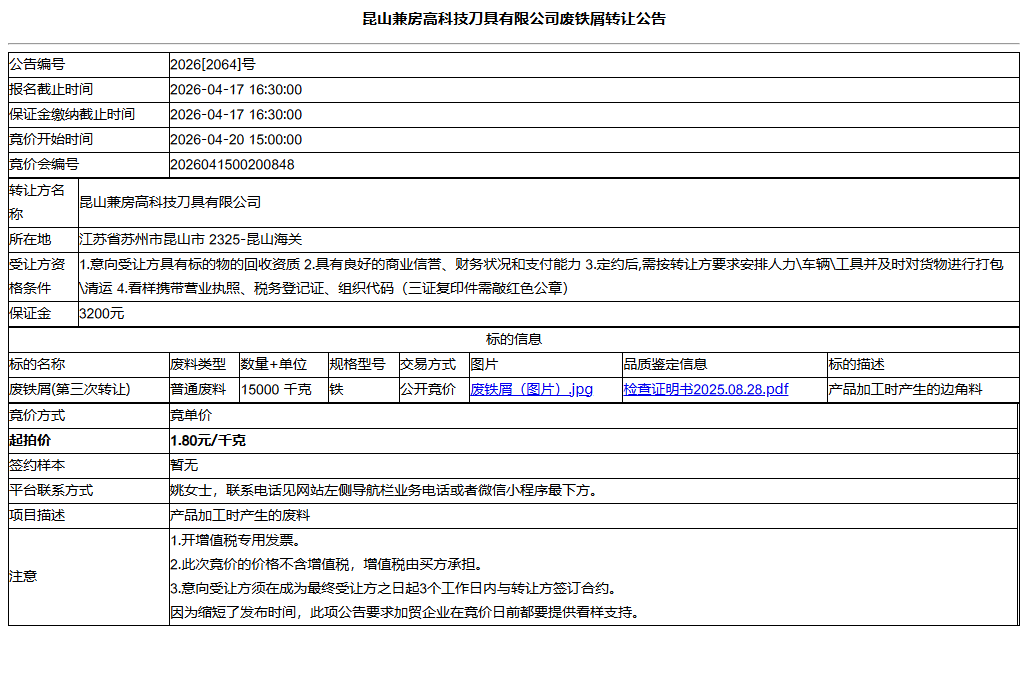This screenshot has height=693, width=1028.
Task: Click the 注意 label cell
Action: point(89,576)
